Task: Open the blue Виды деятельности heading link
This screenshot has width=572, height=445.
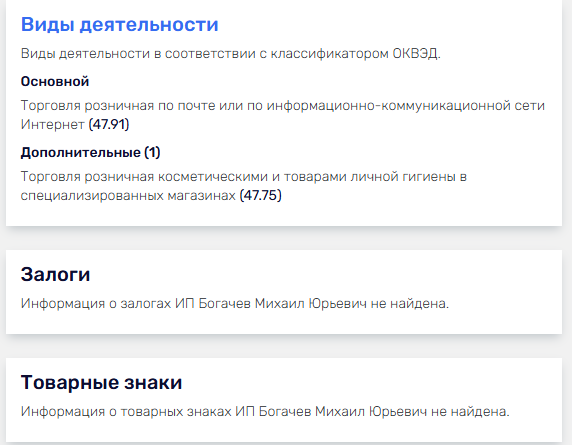Action: click(x=119, y=24)
